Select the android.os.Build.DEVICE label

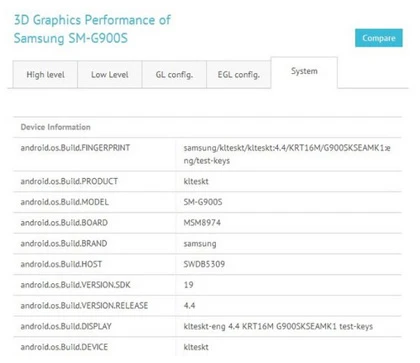(x=64, y=347)
